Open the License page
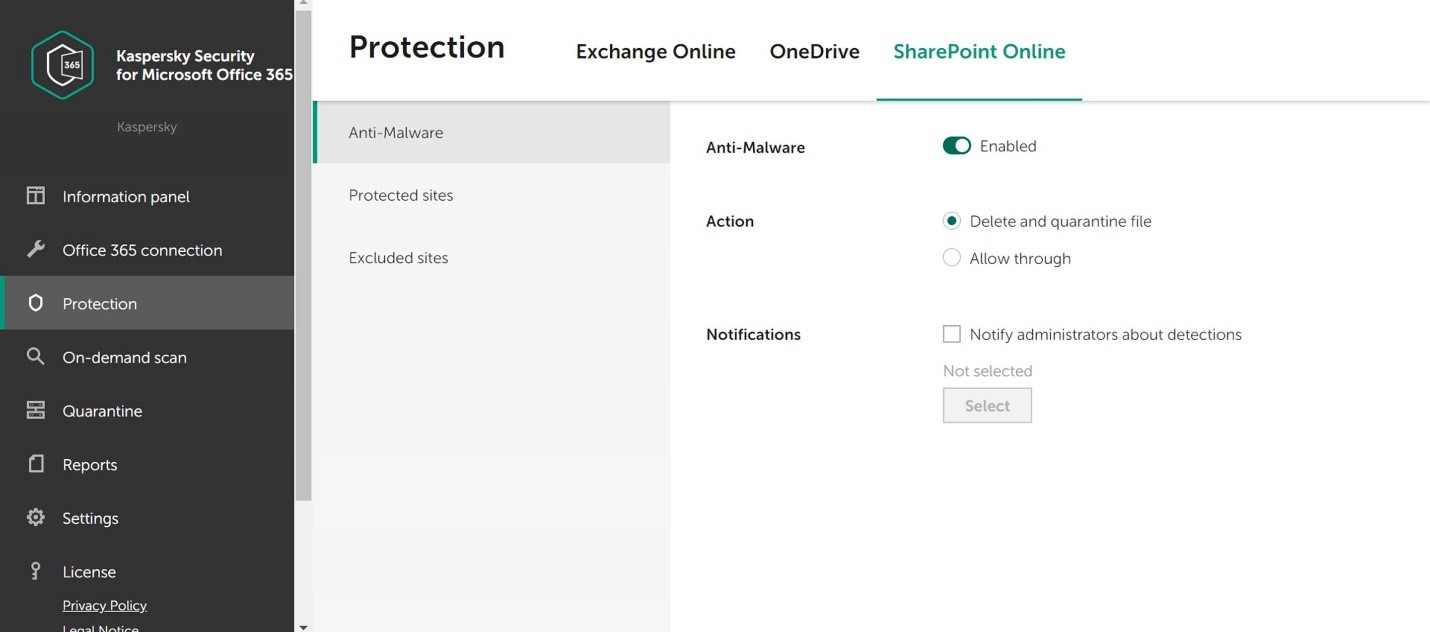 coord(147,572)
